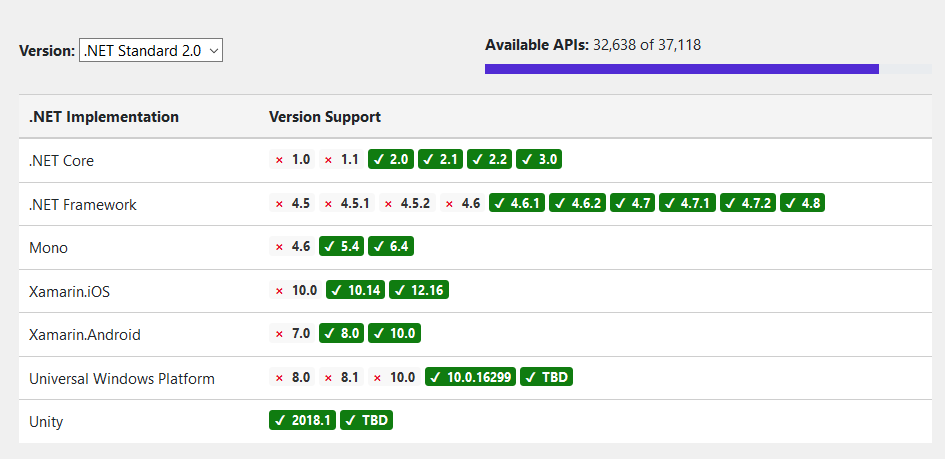
Task: Click the .NET Framework 4.5.2 unsupported badge
Action: (x=407, y=203)
